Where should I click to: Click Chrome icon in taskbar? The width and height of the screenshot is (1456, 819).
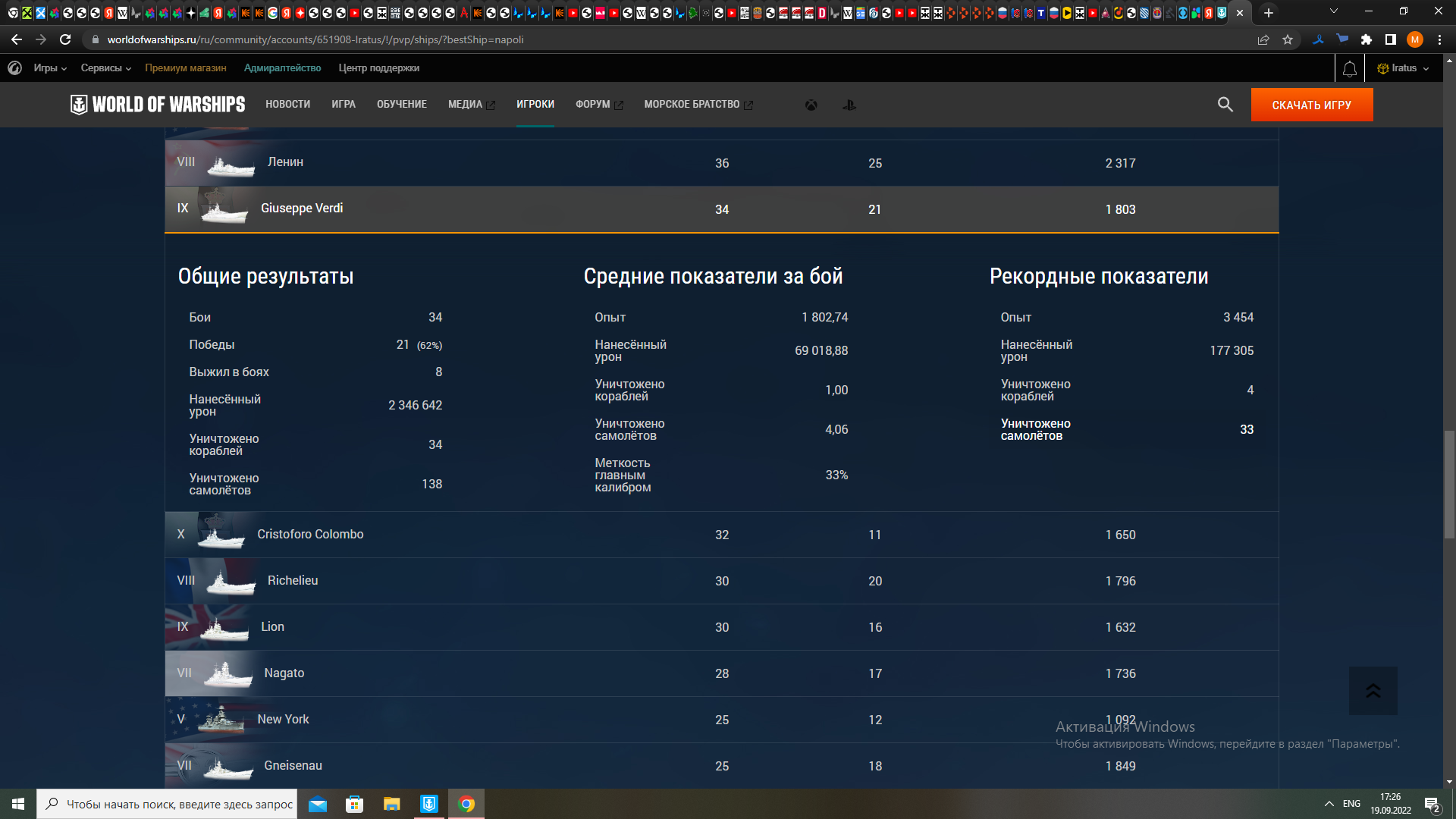coord(466,804)
